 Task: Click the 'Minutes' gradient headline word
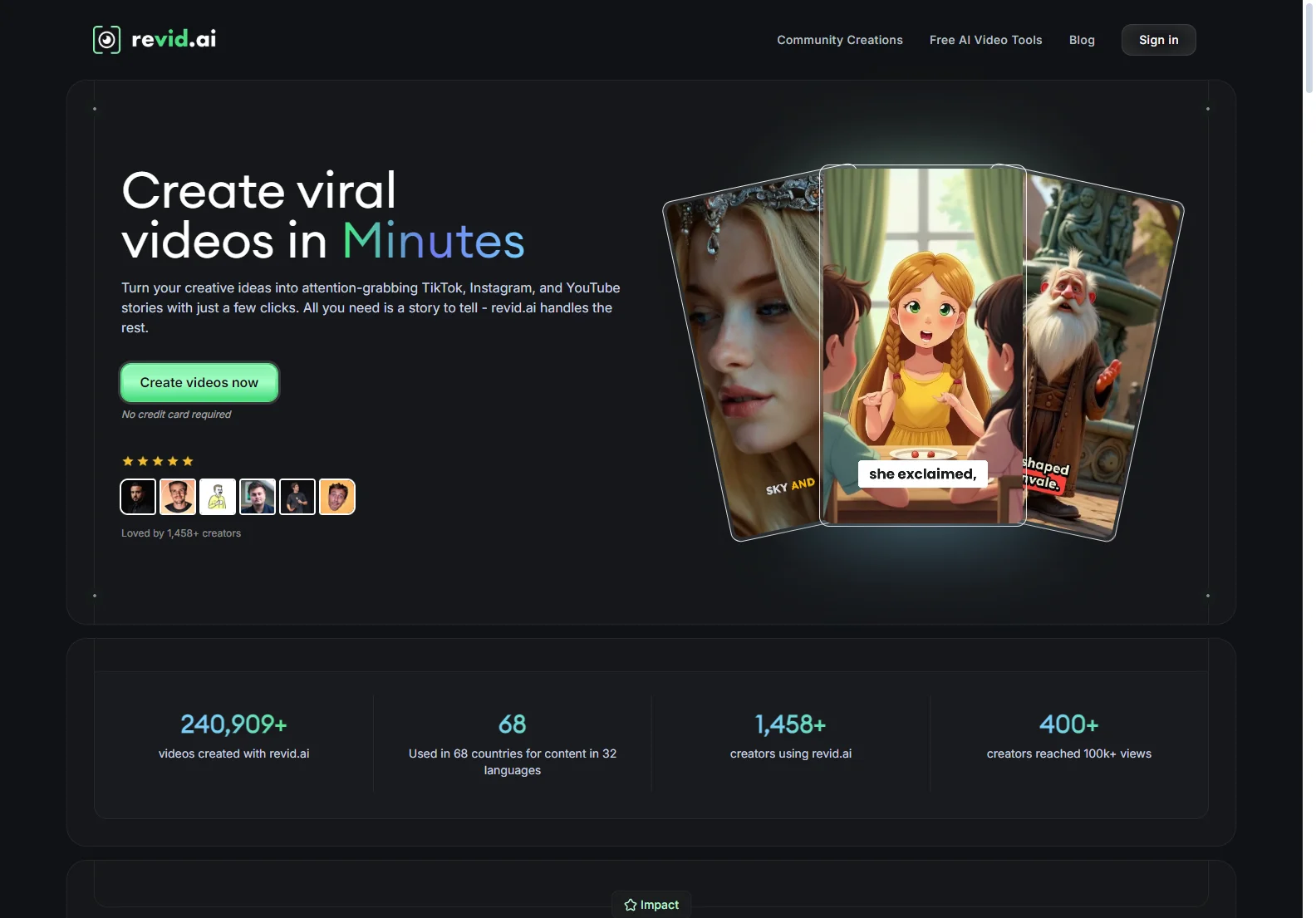pos(434,241)
